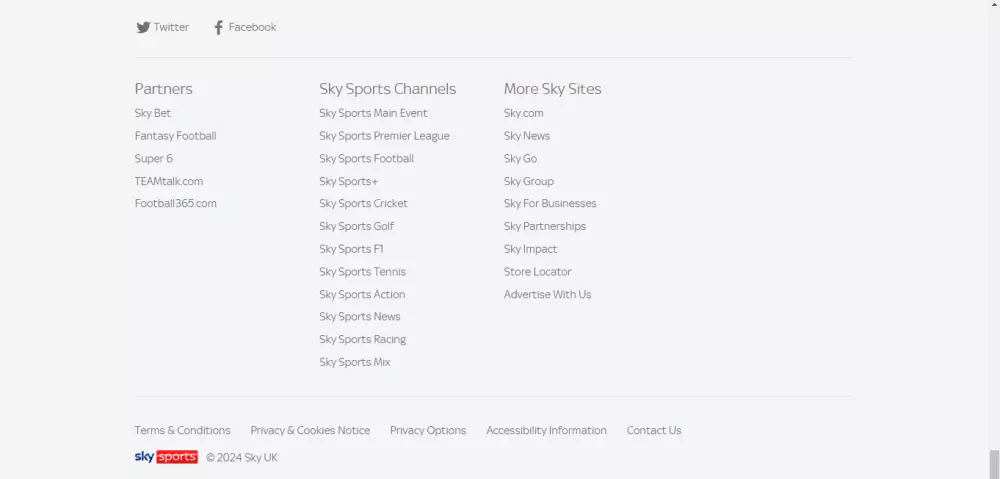Screen dimensions: 1000x479
Task: Go to Sky Sports Golf
Action: click(x=357, y=226)
